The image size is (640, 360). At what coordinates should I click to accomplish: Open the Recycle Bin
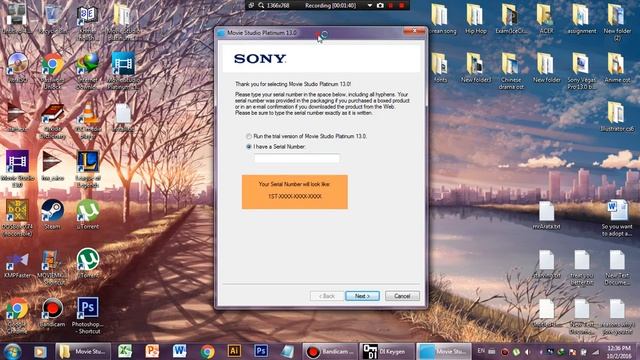click(52, 18)
